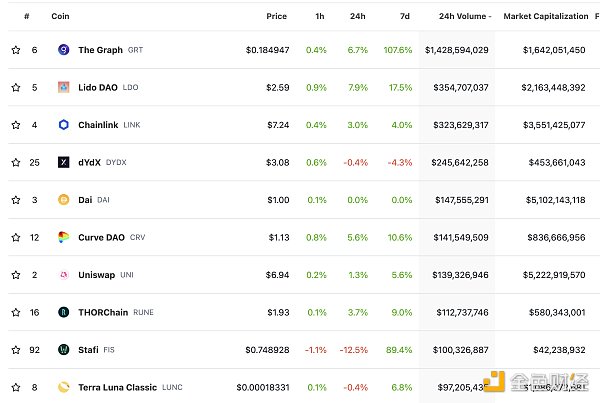600x403 pixels.
Task: Sort by 7d change column
Action: tap(405, 16)
